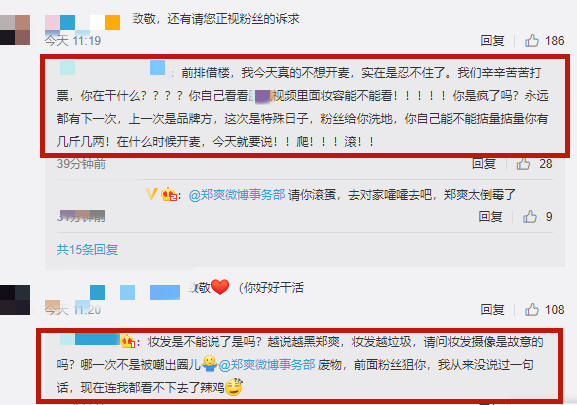Image resolution: width=577 pixels, height=405 pixels.
Task: Click crown badge in second highlighted reply
Action: 128,341
